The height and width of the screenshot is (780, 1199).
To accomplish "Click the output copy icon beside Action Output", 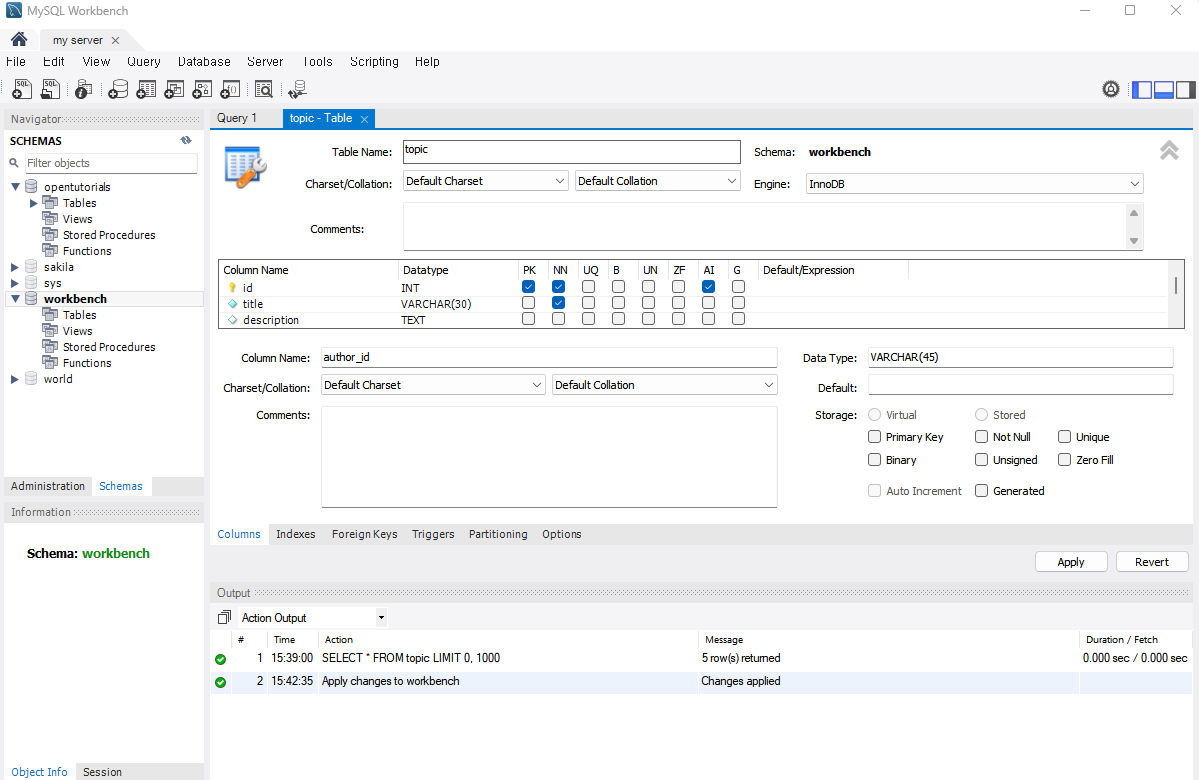I will pyautogui.click(x=224, y=617).
